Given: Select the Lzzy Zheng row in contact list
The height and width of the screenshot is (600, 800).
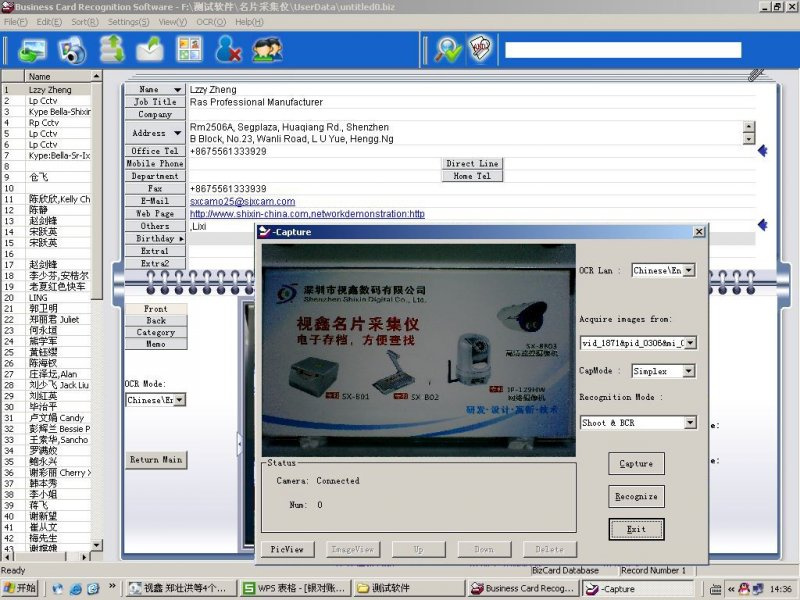Looking at the screenshot, I should 46,90.
